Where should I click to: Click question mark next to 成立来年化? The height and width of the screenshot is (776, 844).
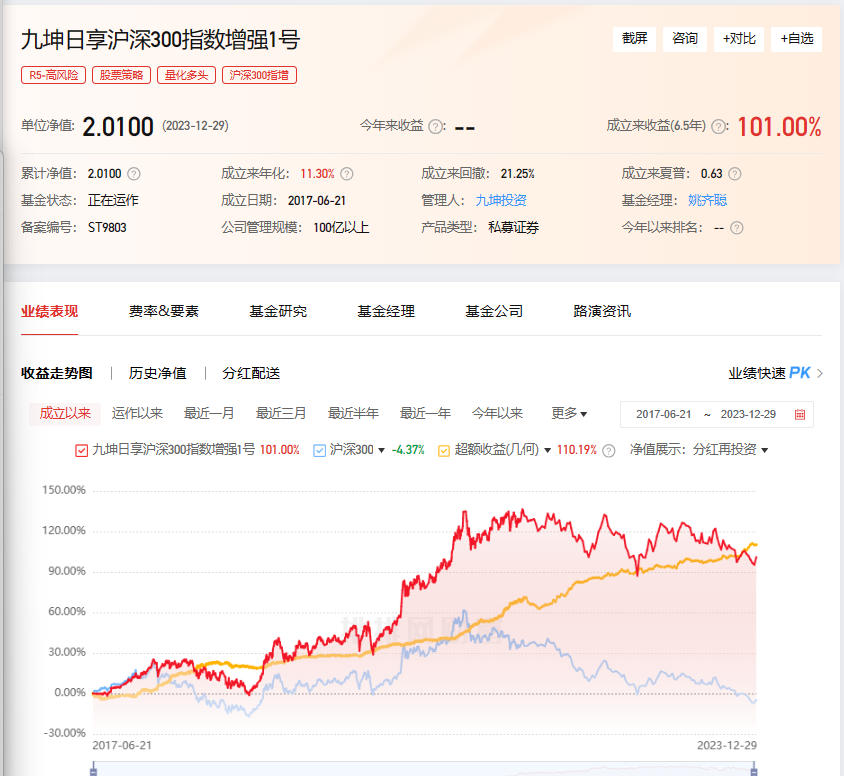(347, 174)
